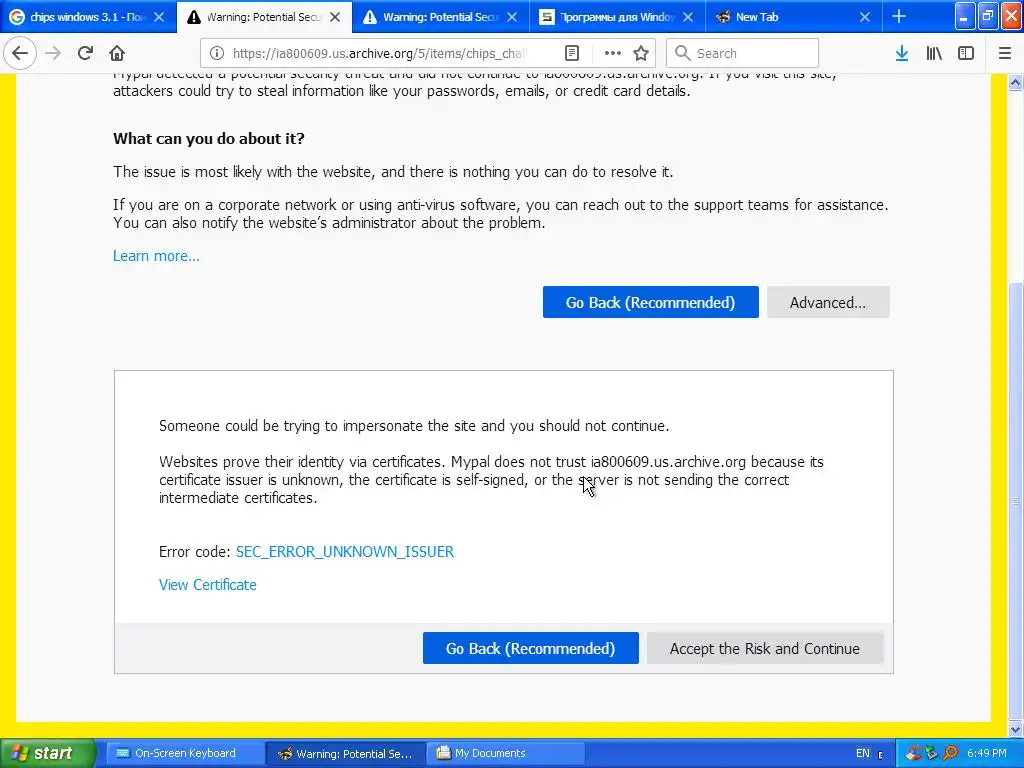Toggle reader view icon in address bar
The height and width of the screenshot is (768, 1024).
571,53
